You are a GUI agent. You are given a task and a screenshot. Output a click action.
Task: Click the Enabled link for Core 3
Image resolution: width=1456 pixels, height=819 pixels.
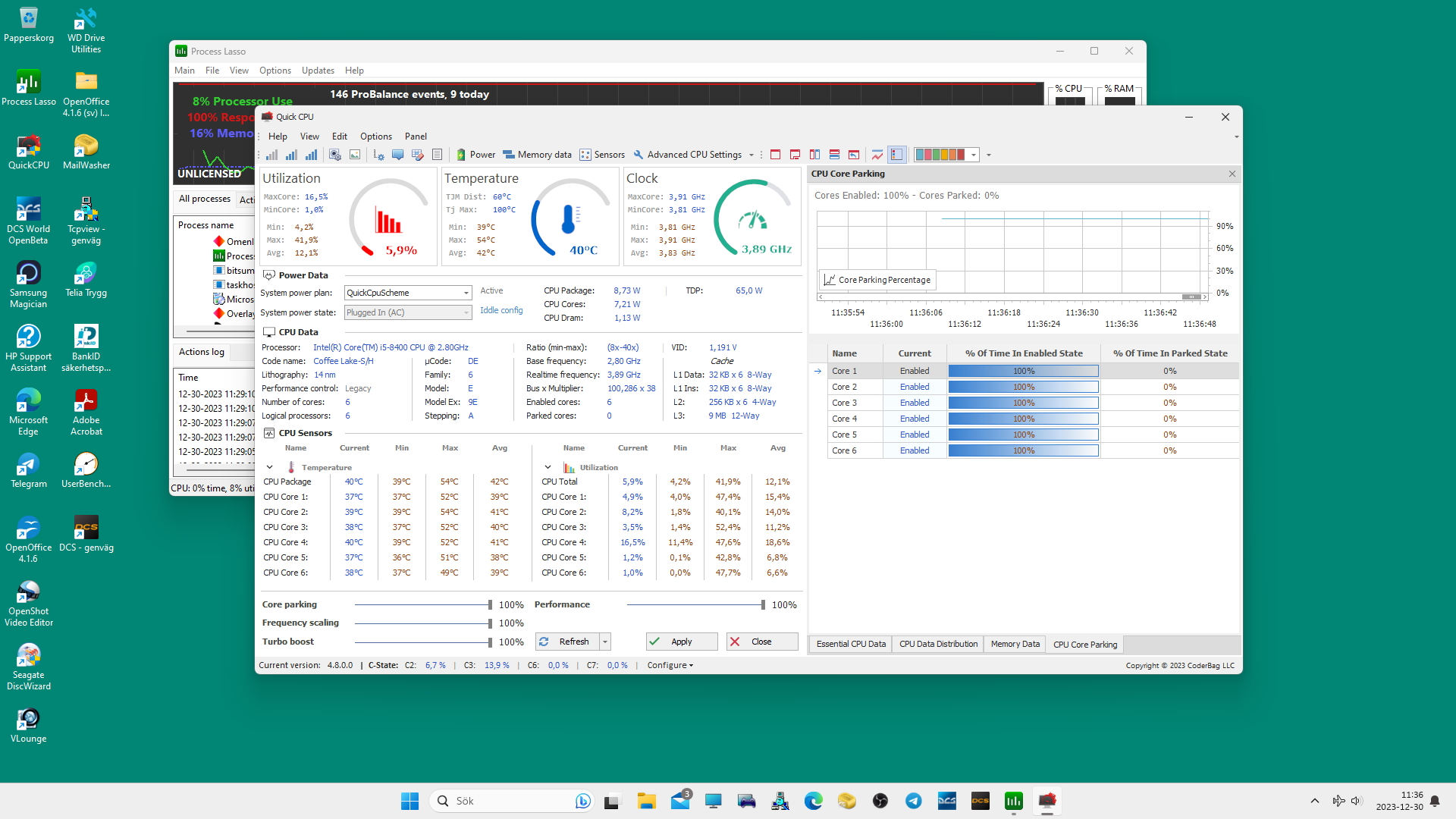click(915, 403)
